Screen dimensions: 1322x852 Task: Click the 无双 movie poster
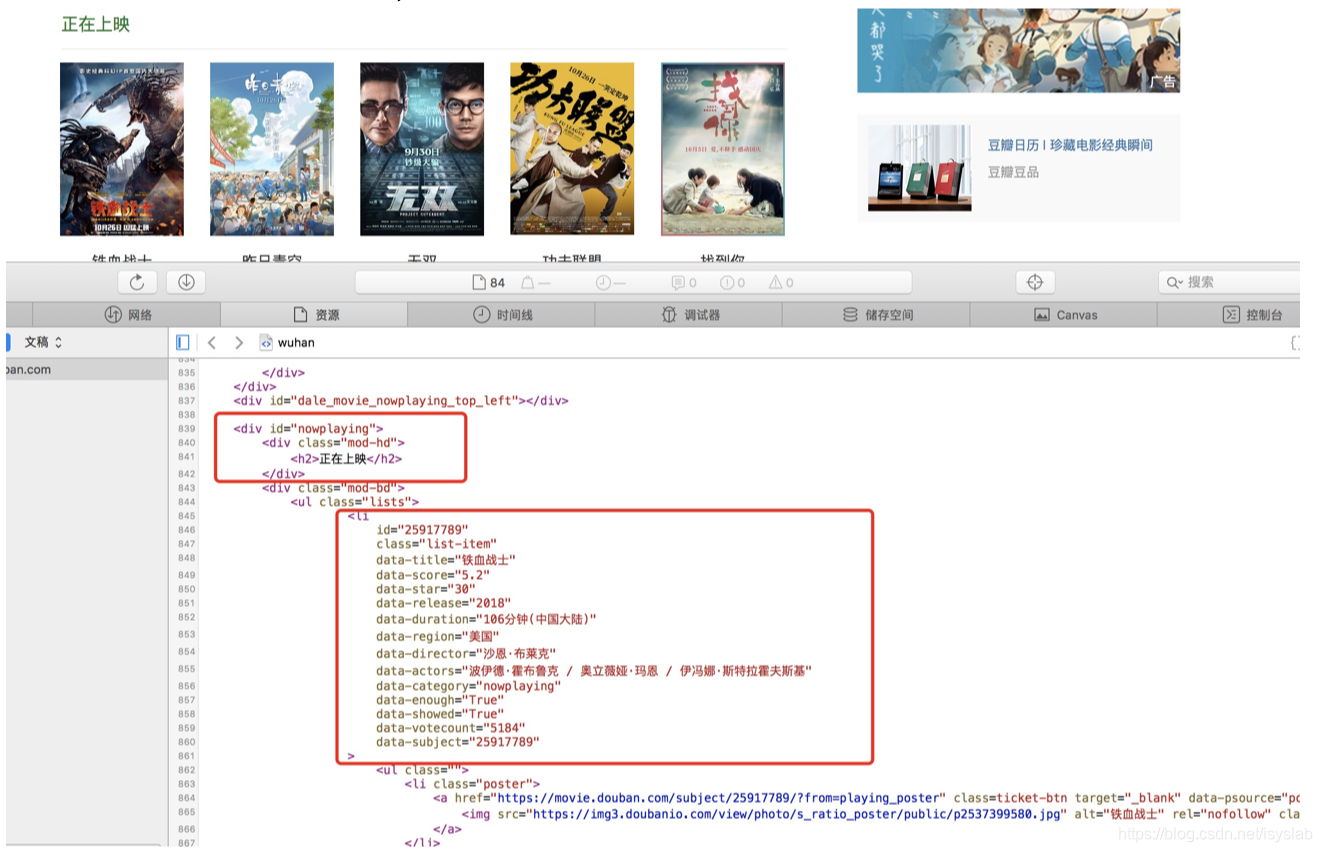click(x=422, y=149)
